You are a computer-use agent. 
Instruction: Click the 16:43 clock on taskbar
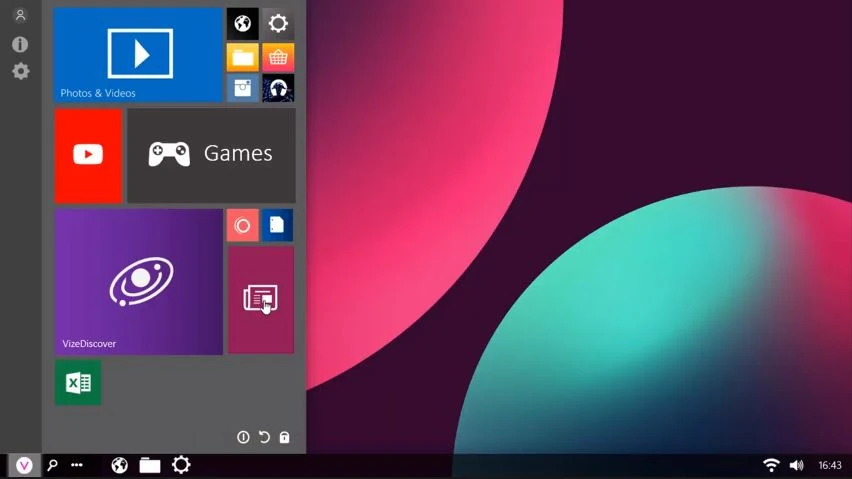coord(830,465)
